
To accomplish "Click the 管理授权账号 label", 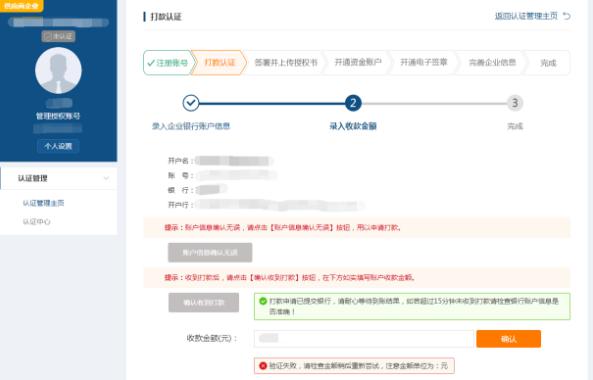I will (x=58, y=116).
